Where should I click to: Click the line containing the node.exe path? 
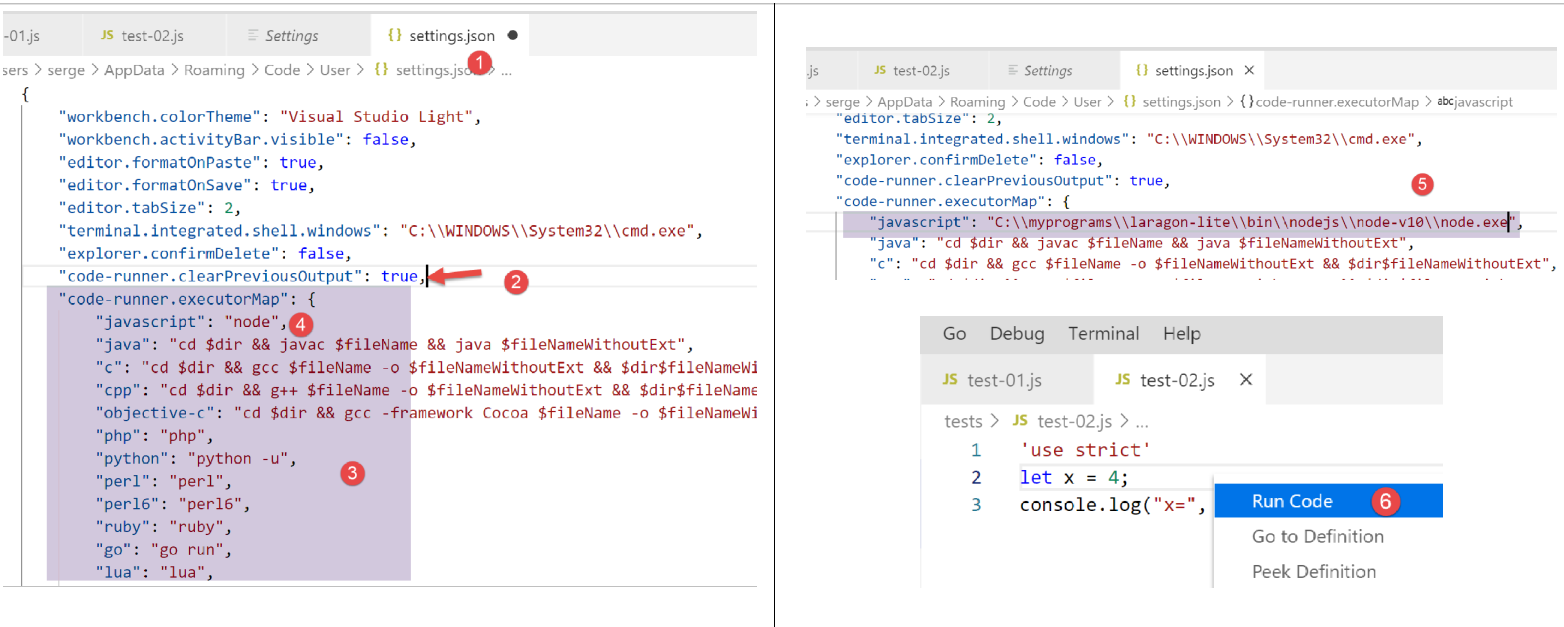(1180, 222)
